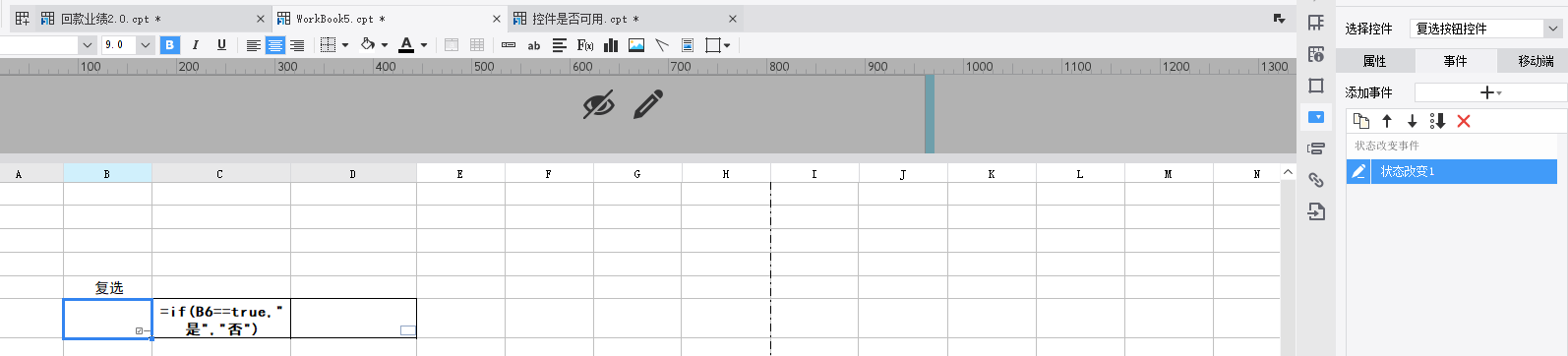Open cell attributes panel in sidebar
Screen dimensions: 1568x356
pos(1316,54)
